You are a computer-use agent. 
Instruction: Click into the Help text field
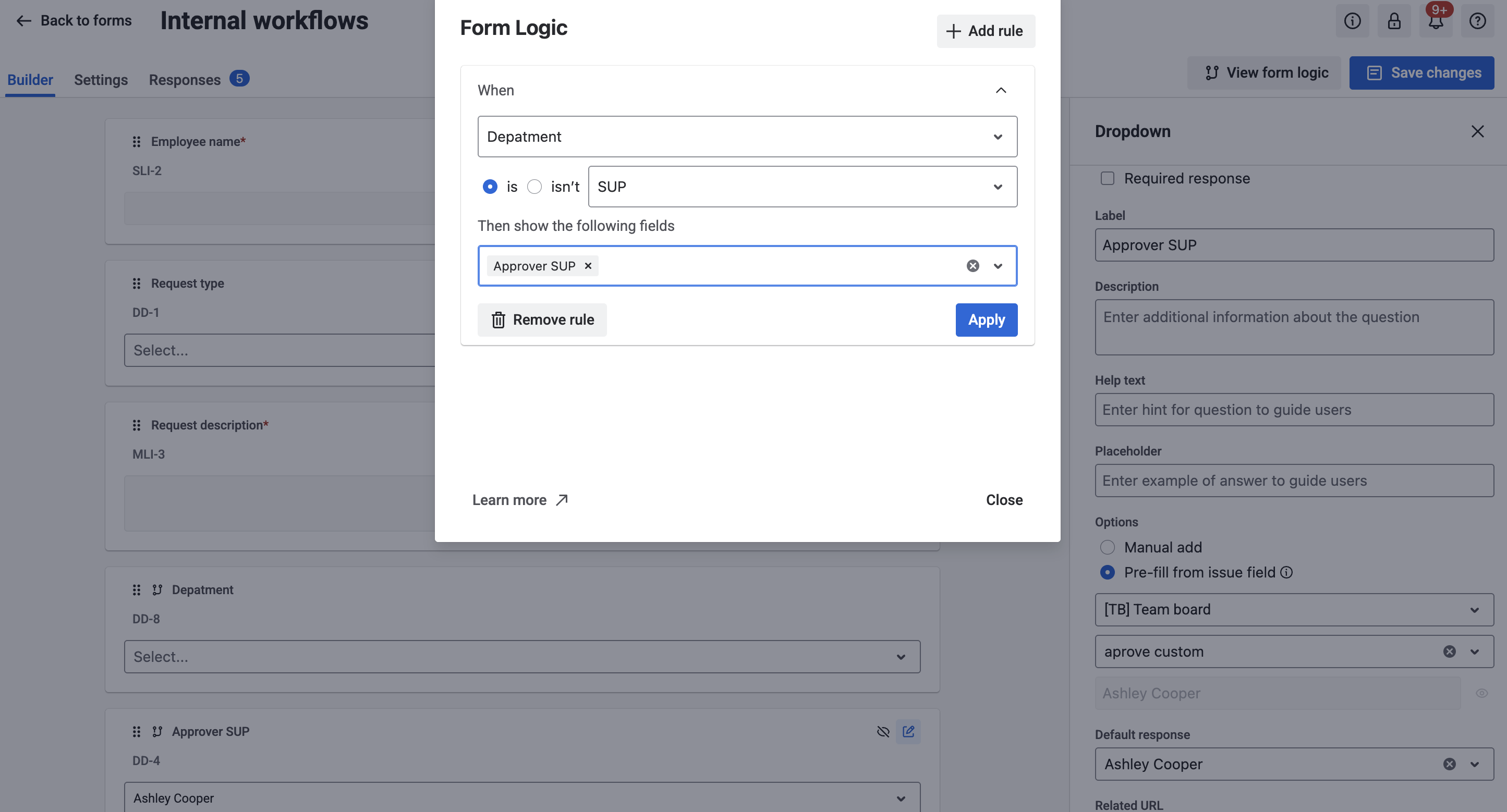[1294, 409]
